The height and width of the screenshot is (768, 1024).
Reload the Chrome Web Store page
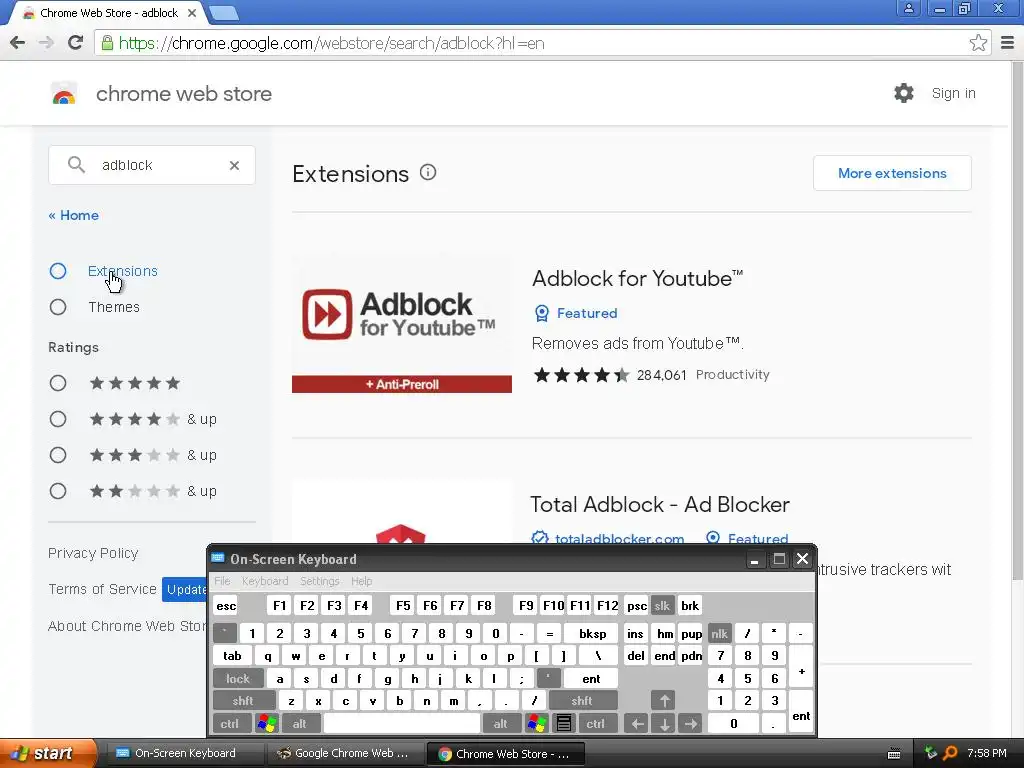coord(76,42)
